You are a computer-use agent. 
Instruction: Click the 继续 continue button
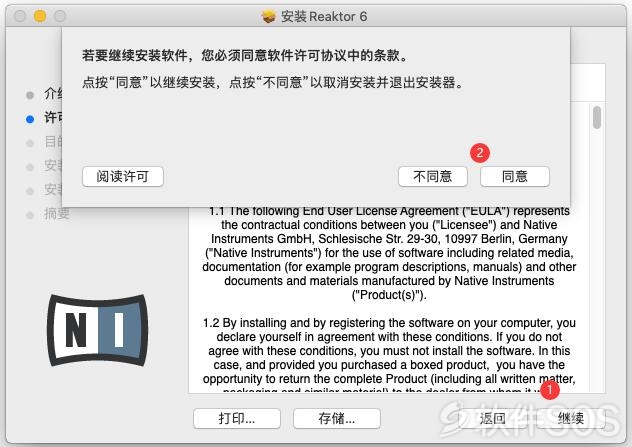coord(571,418)
